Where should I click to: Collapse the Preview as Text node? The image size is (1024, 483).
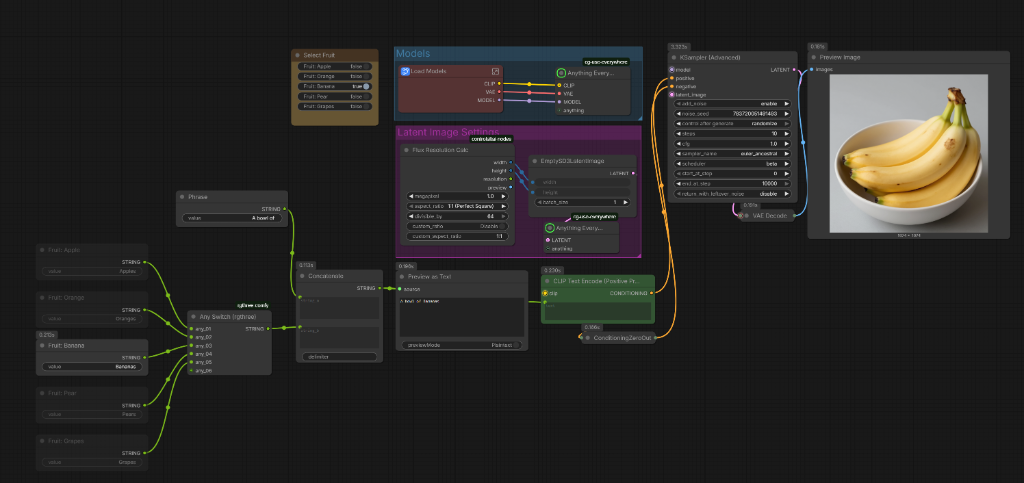tap(402, 277)
